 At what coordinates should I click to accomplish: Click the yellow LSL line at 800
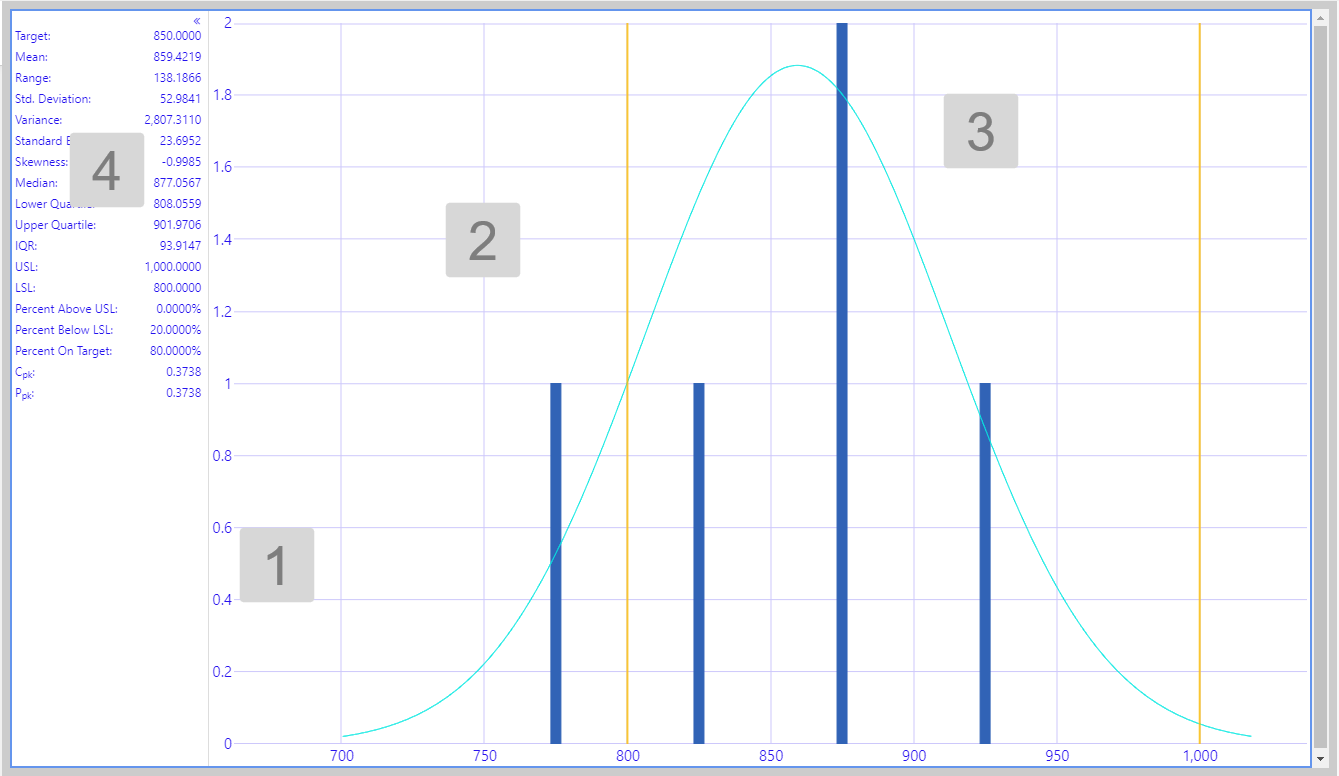(x=627, y=200)
